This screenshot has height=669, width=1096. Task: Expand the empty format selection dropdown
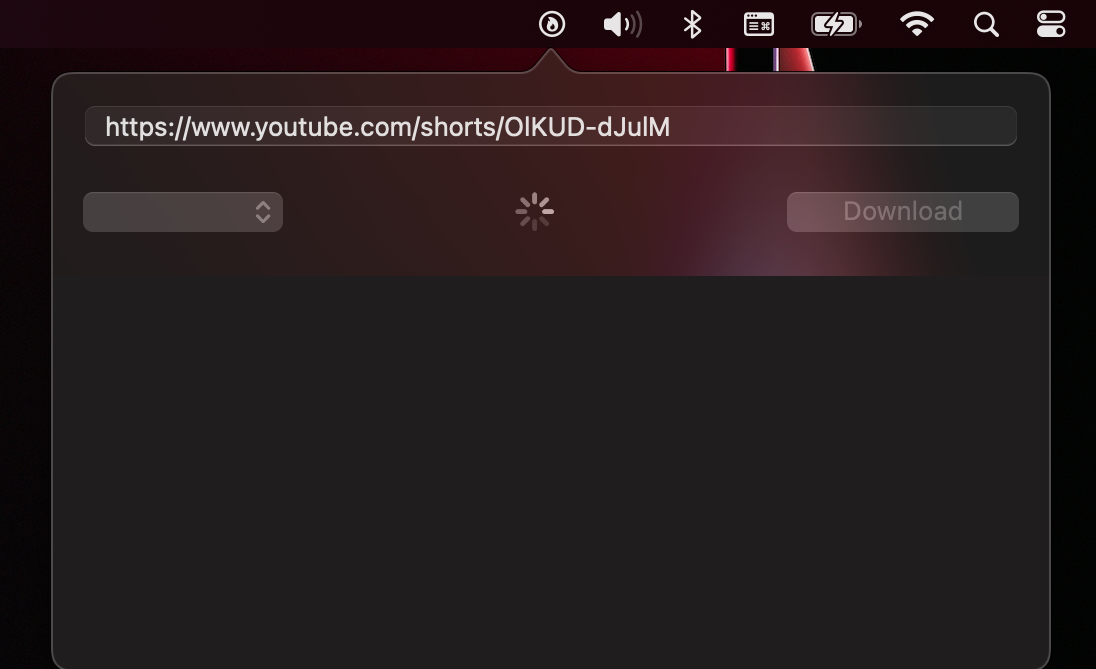(183, 212)
